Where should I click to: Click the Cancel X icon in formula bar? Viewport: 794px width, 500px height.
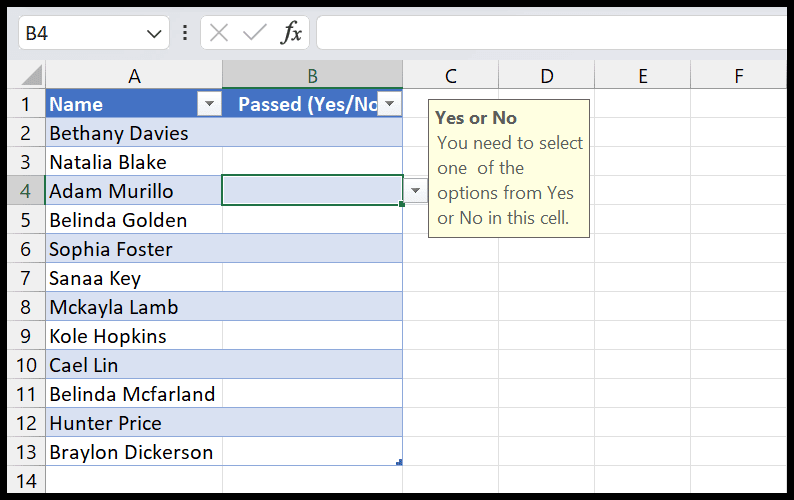(x=219, y=33)
